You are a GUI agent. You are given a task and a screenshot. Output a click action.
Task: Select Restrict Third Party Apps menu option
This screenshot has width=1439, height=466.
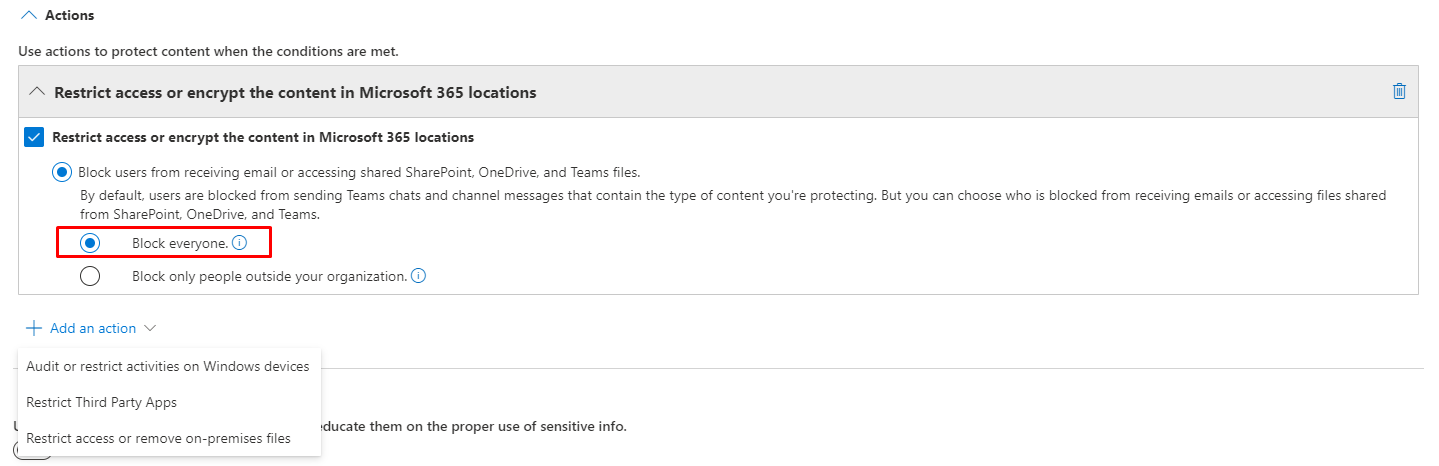tap(101, 402)
